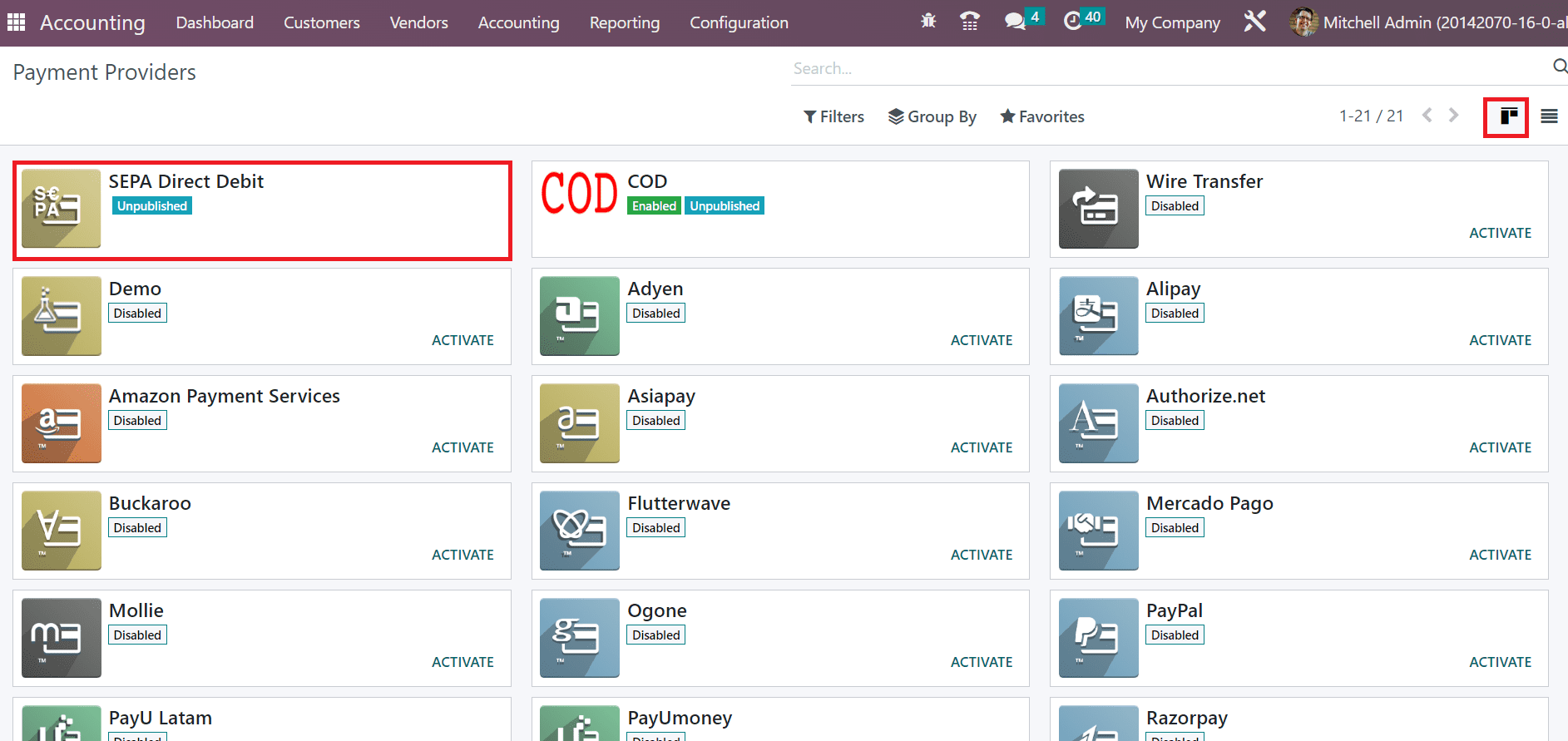The image size is (1568, 741).
Task: Activate the Adyen provider
Action: click(982, 340)
